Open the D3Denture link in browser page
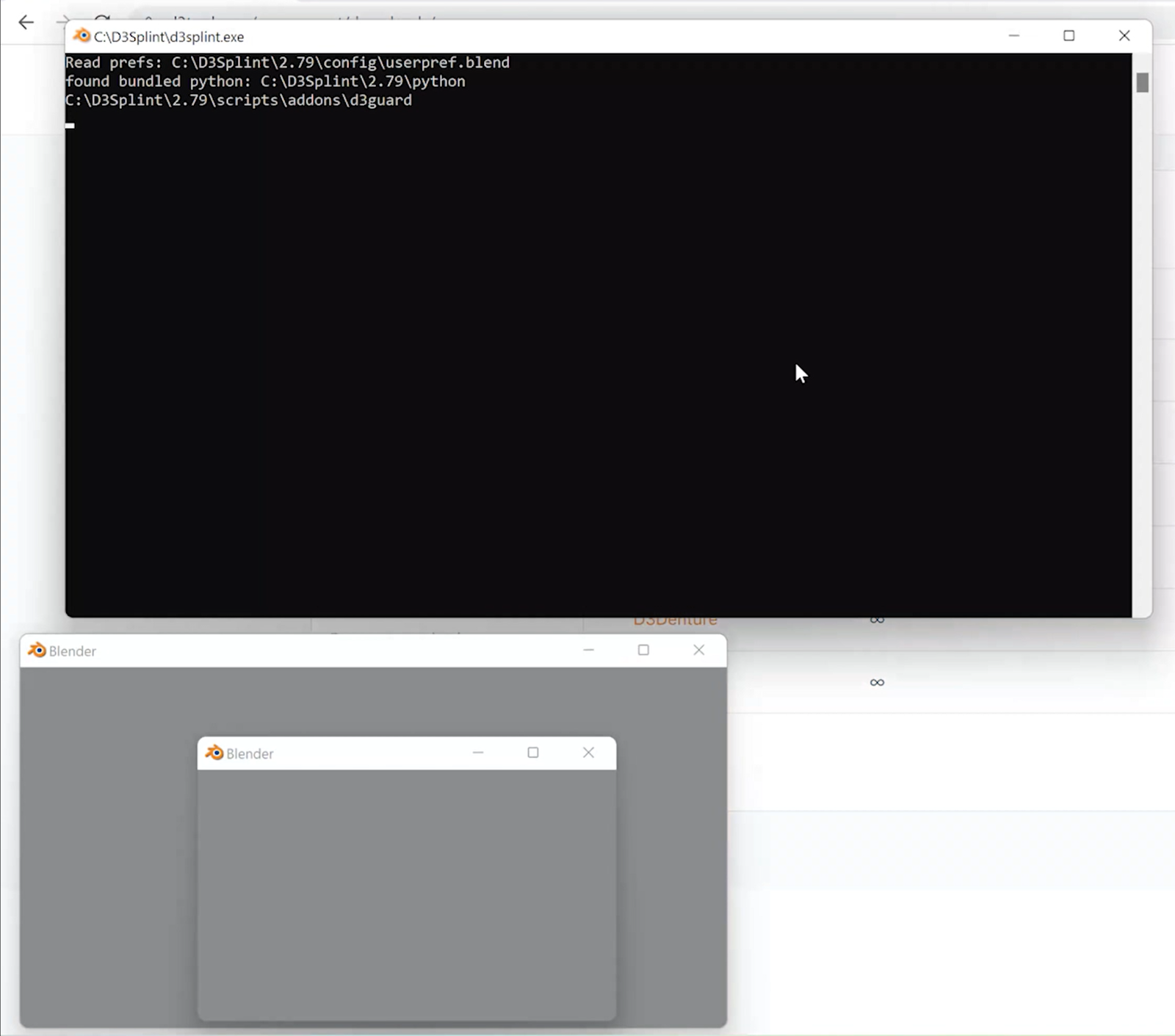Image resolution: width=1175 pixels, height=1036 pixels. pos(675,621)
